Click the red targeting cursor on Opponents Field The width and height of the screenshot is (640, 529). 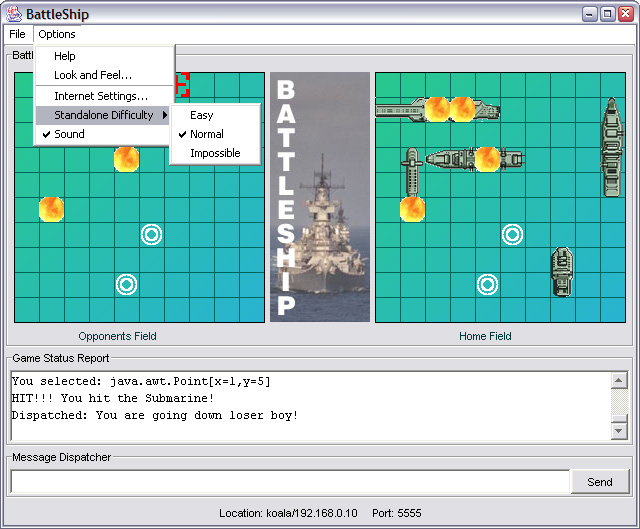pos(182,85)
